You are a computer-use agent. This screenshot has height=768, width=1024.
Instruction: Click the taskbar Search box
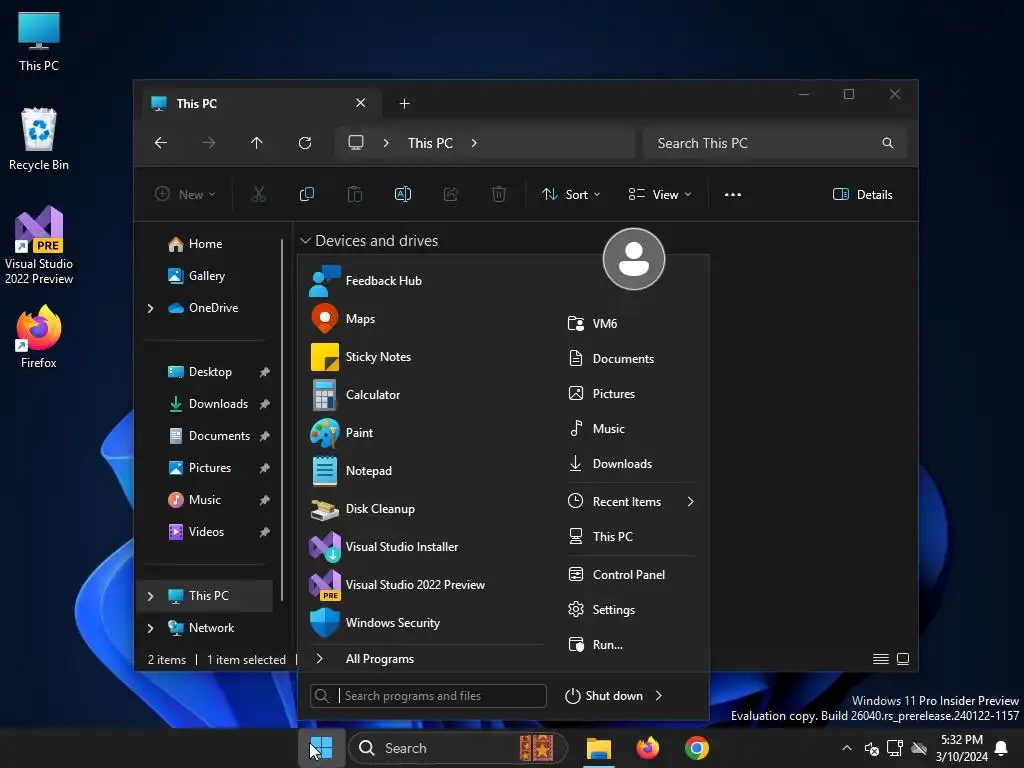[x=457, y=748]
